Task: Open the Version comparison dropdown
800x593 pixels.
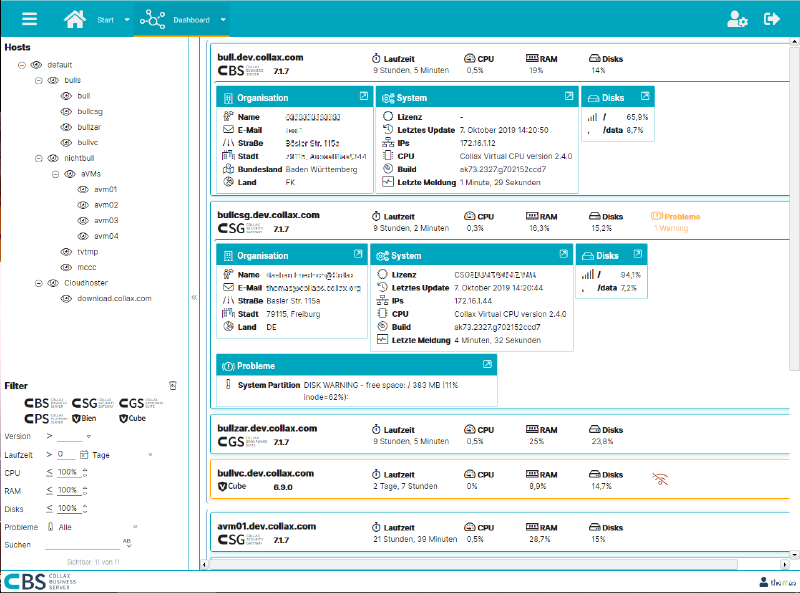Action: [x=89, y=436]
